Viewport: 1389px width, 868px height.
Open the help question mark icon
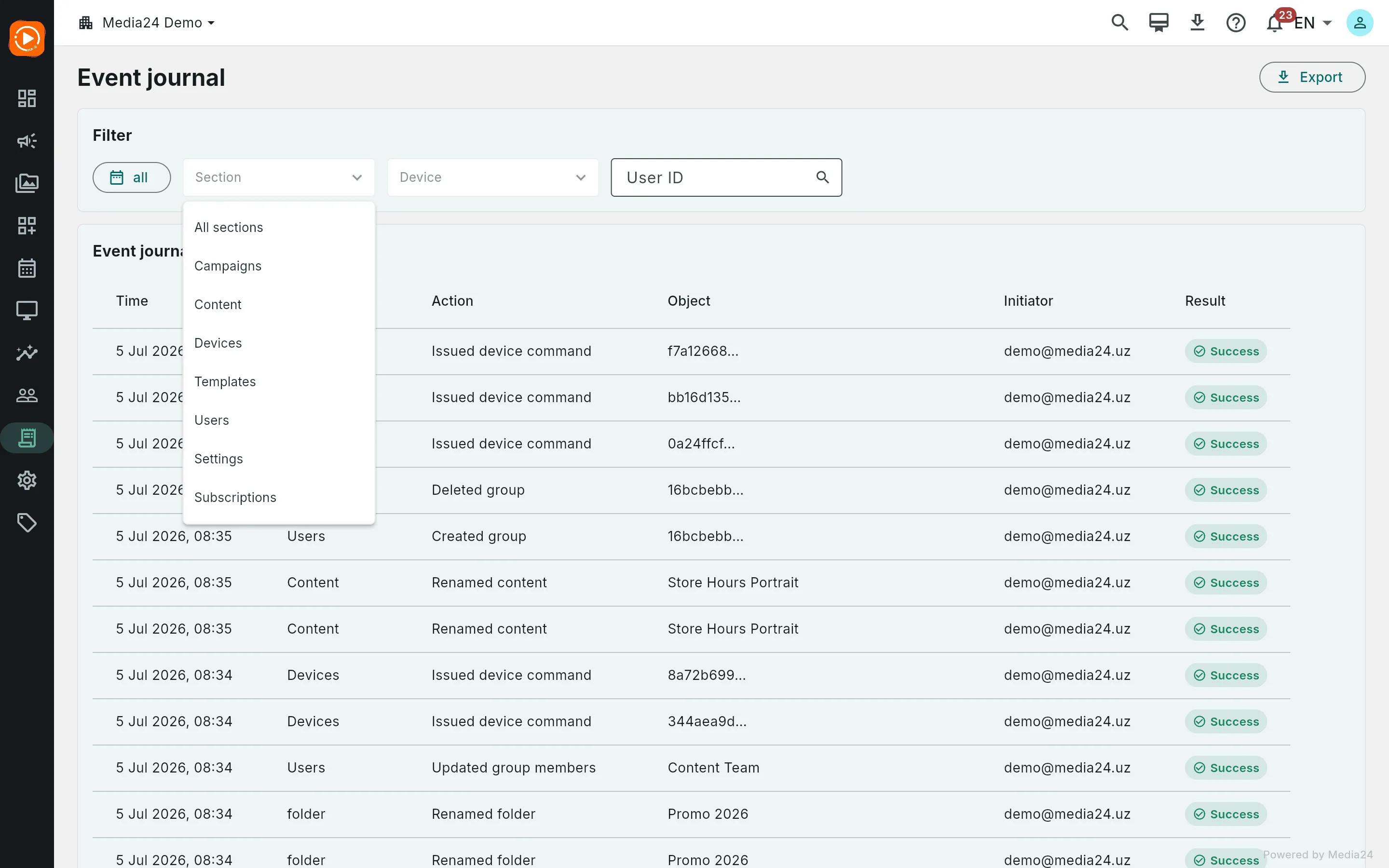coord(1236,22)
